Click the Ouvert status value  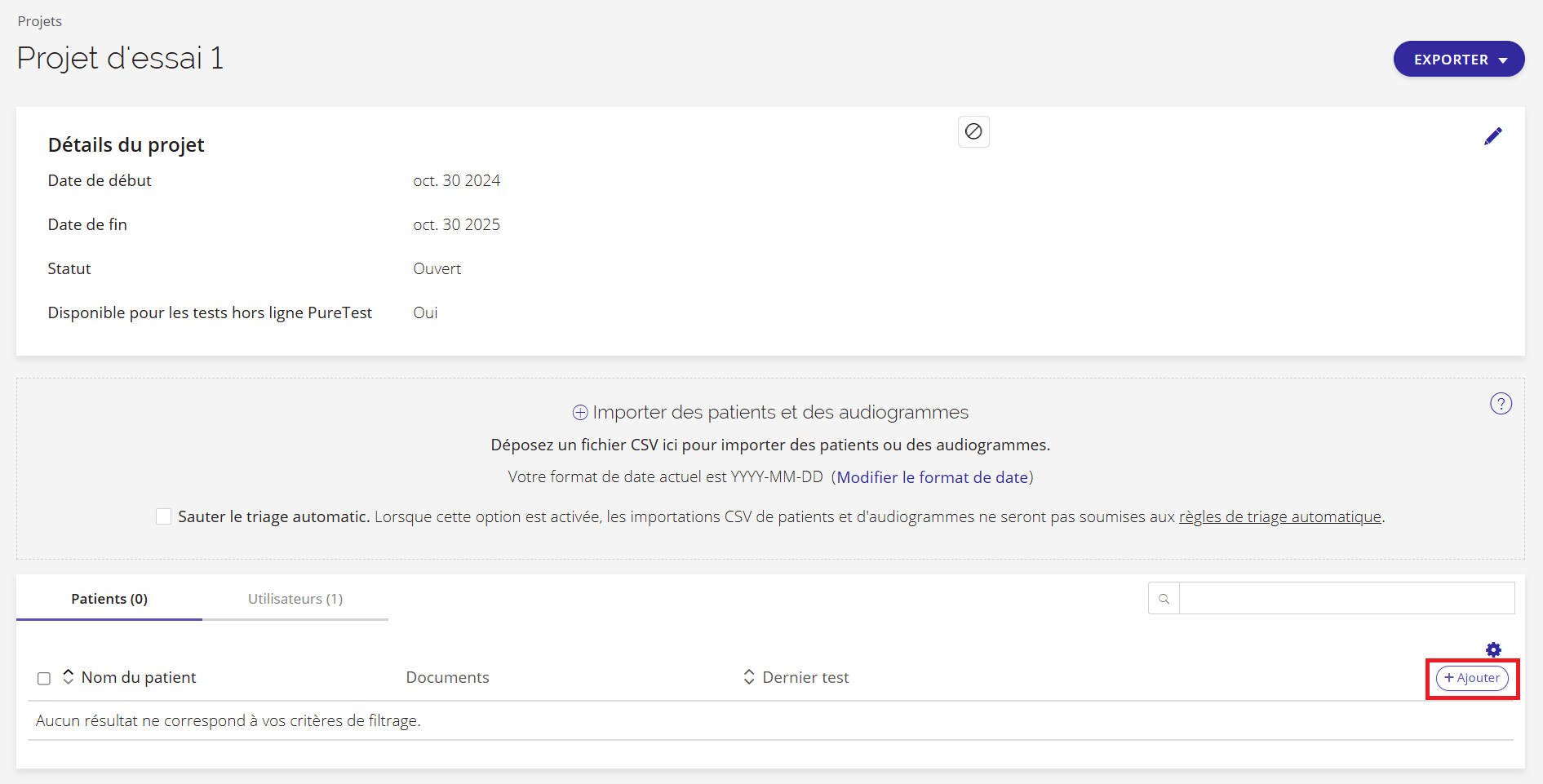pos(437,268)
